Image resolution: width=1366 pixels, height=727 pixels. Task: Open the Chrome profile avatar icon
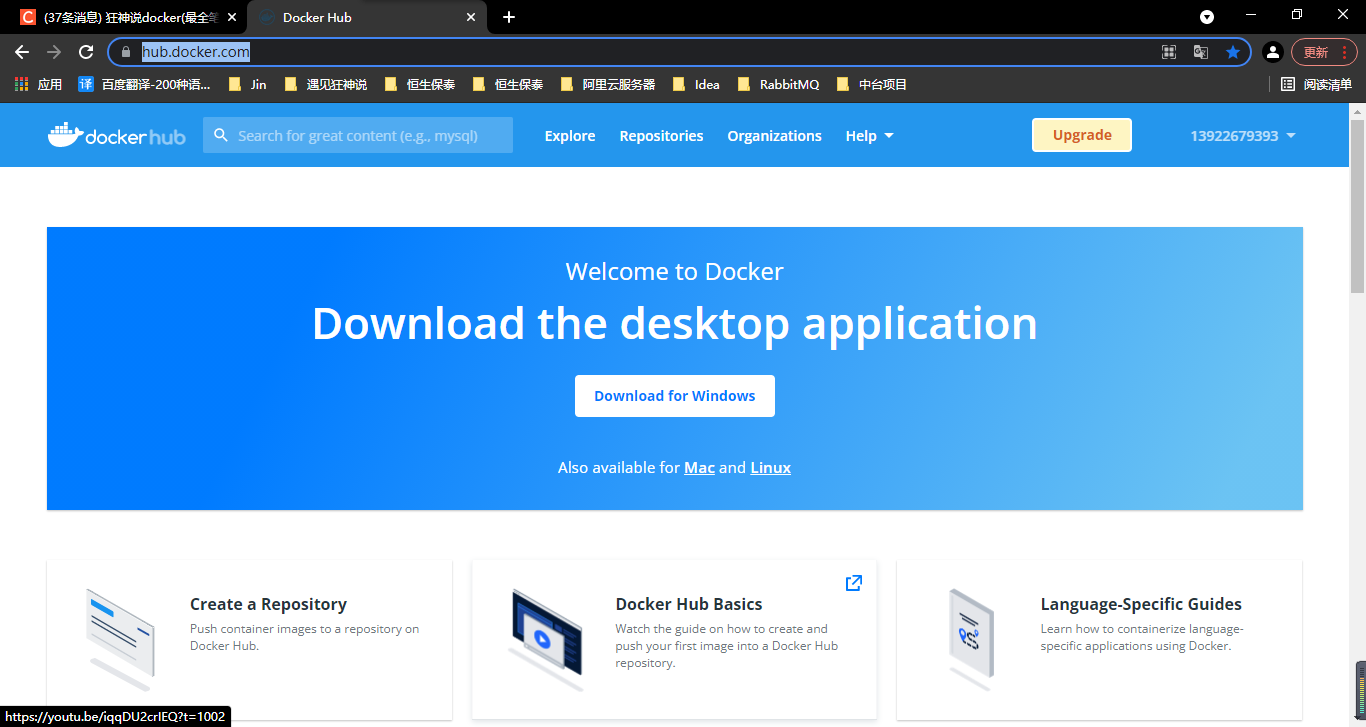pos(1272,52)
